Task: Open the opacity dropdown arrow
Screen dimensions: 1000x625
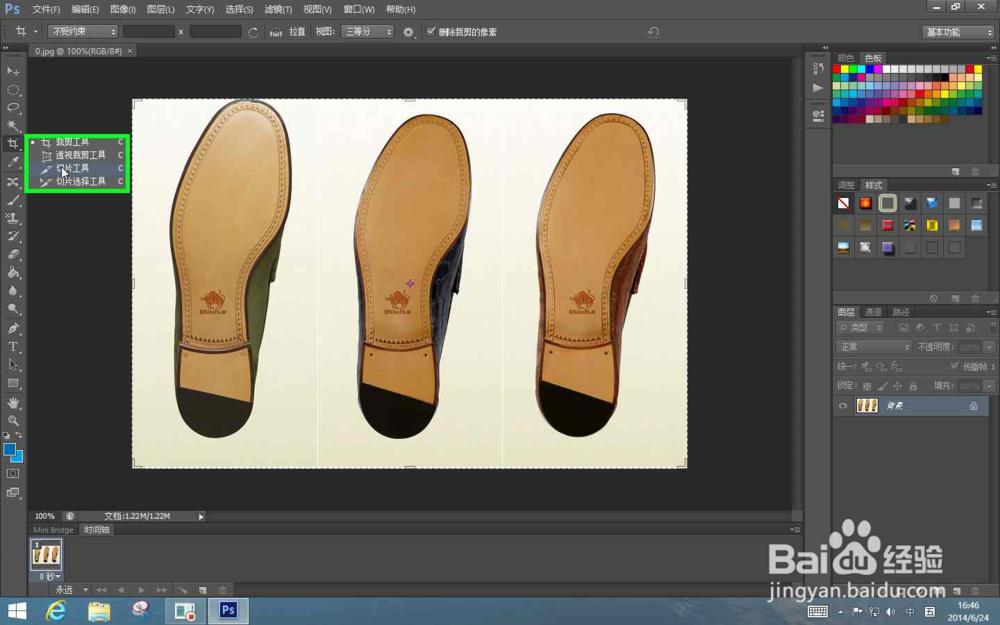Action: click(x=989, y=346)
